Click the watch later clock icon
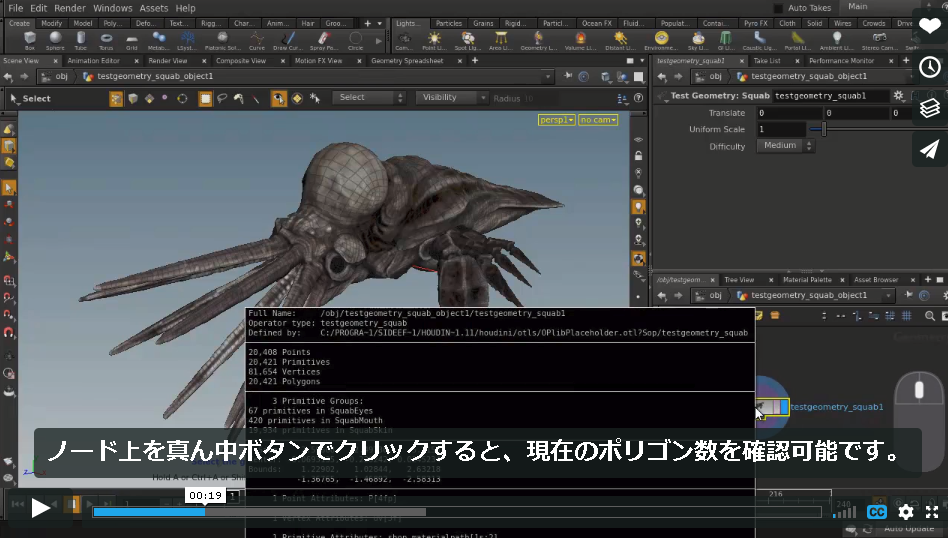The height and width of the screenshot is (538, 948). pyautogui.click(x=930, y=67)
